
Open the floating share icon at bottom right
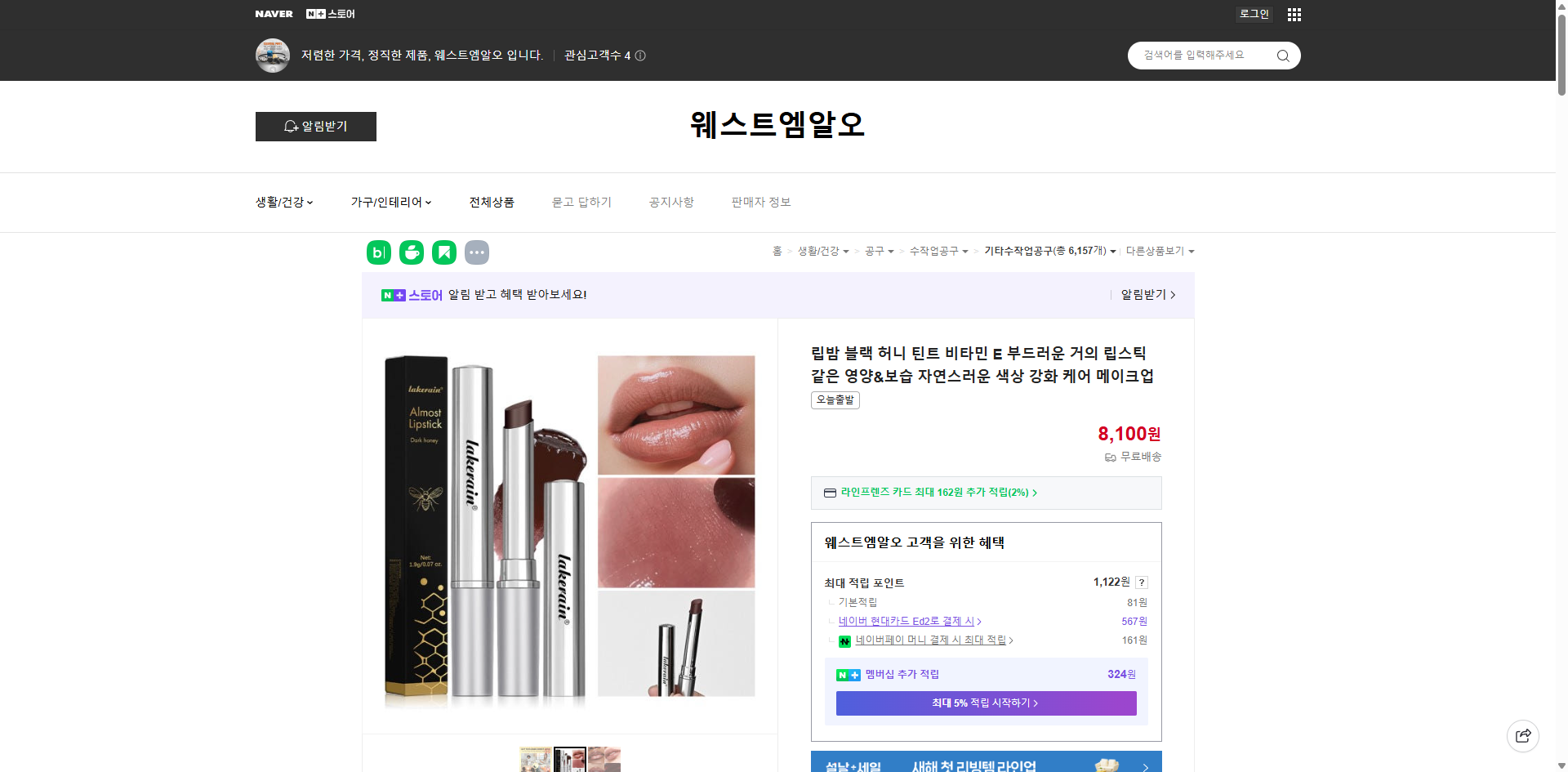click(x=1523, y=735)
